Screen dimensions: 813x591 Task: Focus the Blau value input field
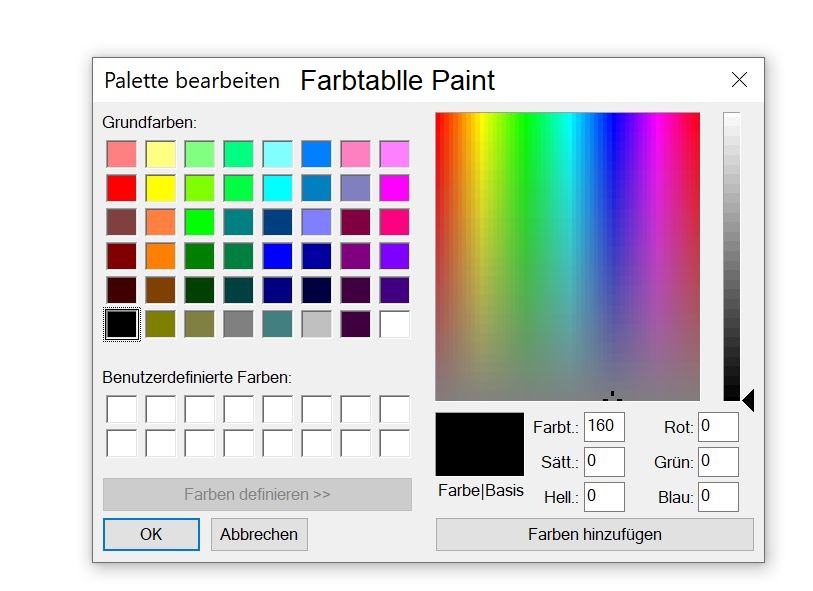click(718, 496)
